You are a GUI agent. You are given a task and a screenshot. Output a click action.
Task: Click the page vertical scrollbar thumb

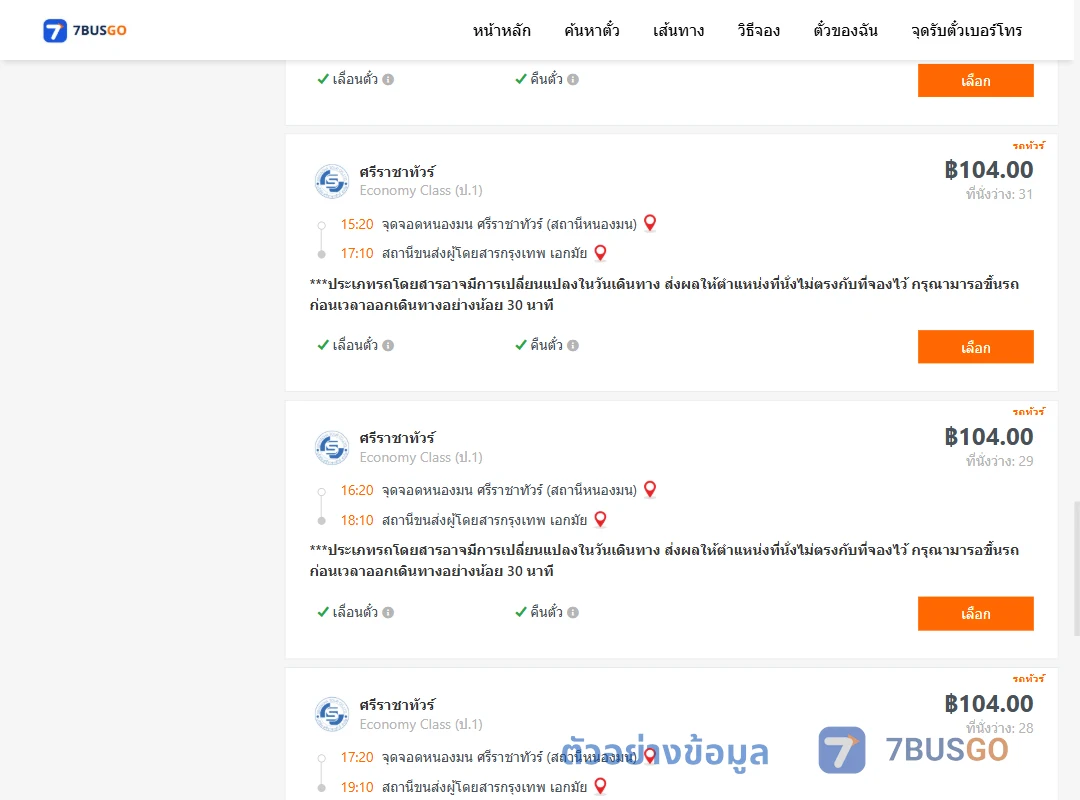[1077, 568]
